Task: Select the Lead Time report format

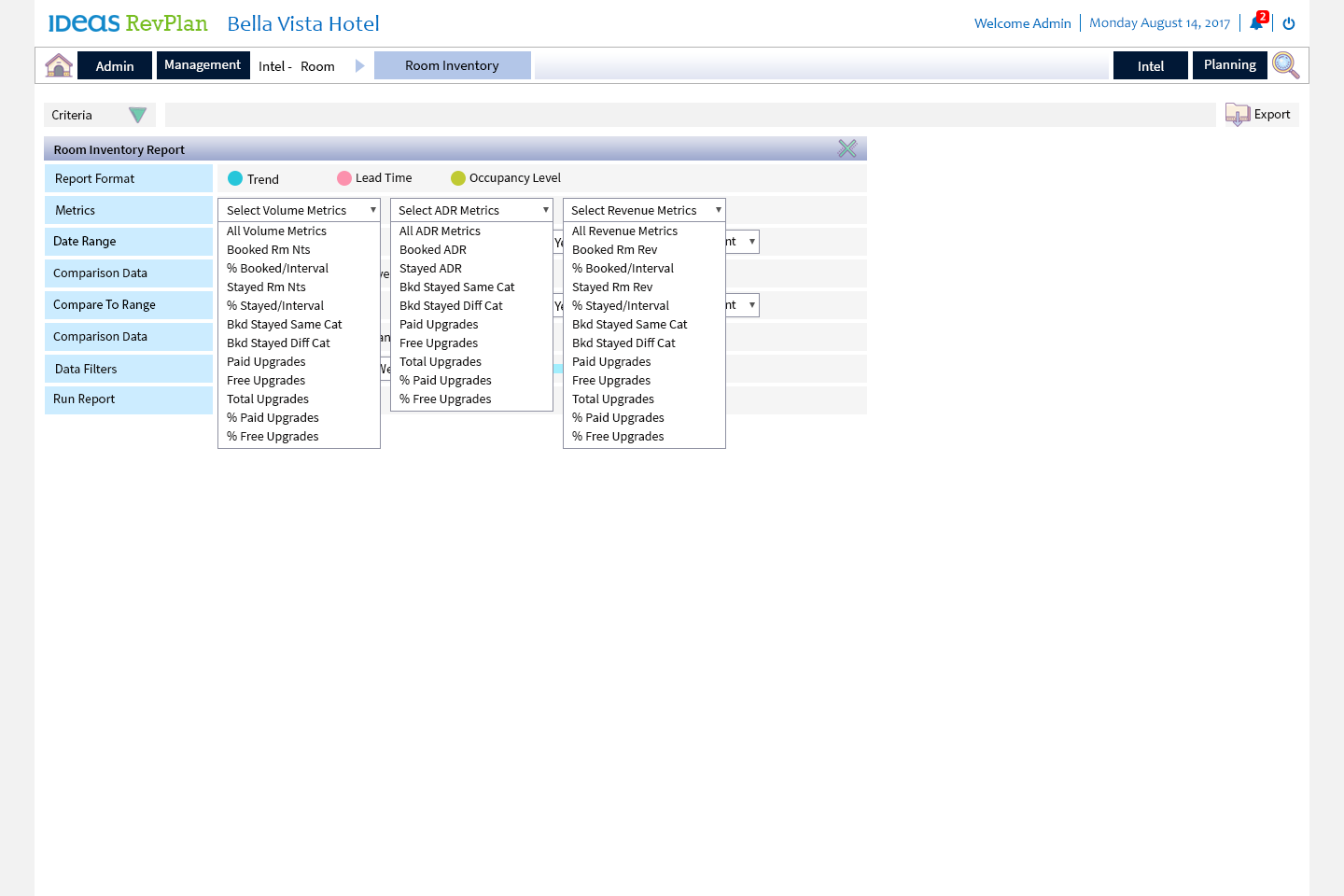Action: pos(344,178)
